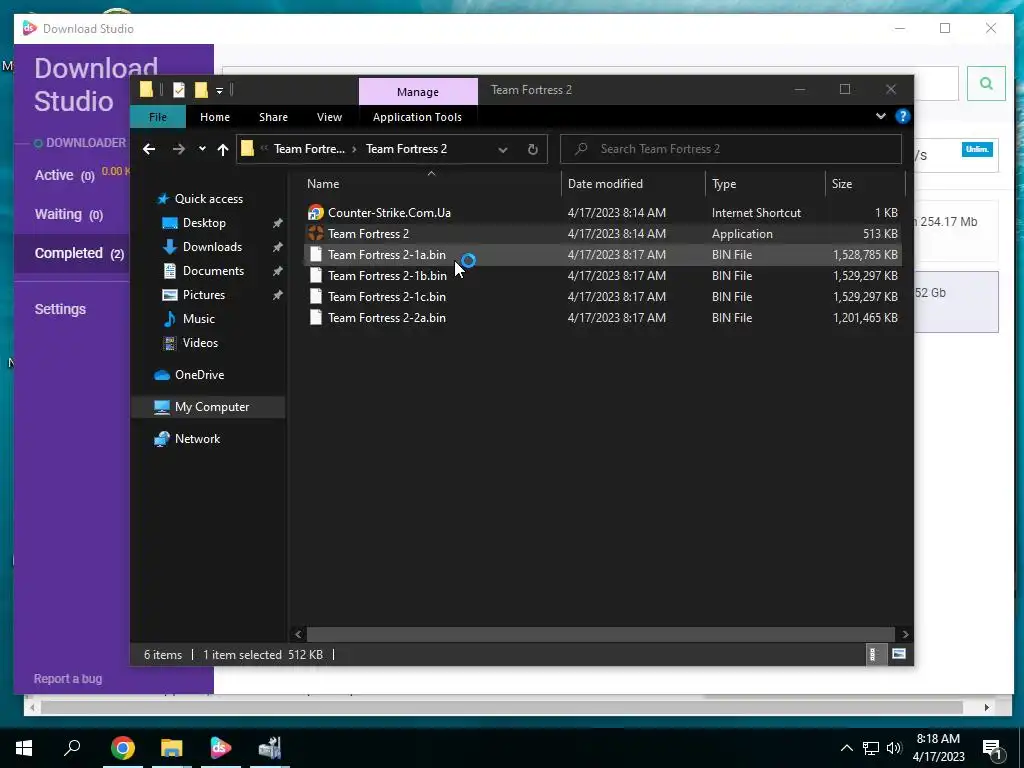Open File Explorer from the taskbar

click(171, 748)
